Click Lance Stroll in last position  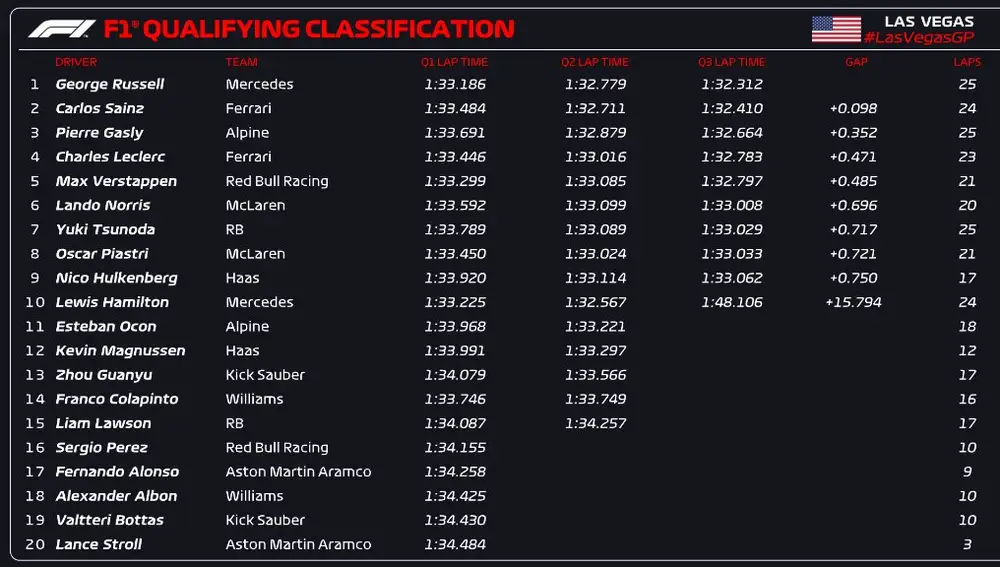[99, 544]
